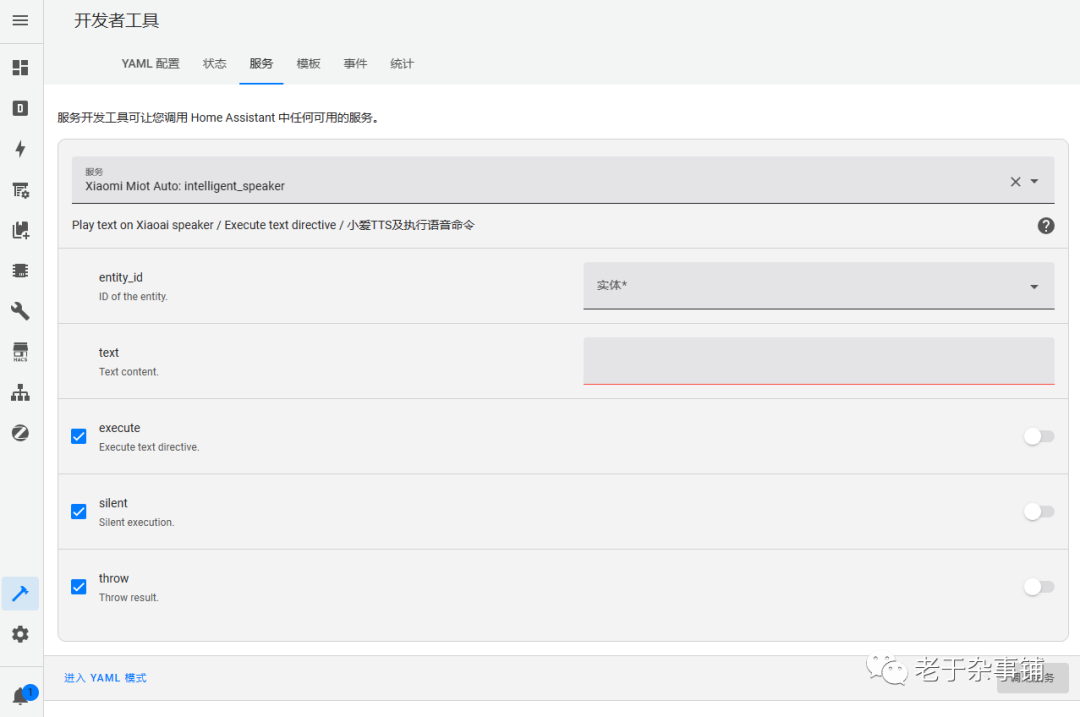Uncheck the execute checkbox
The image size is (1080, 717).
(x=79, y=436)
